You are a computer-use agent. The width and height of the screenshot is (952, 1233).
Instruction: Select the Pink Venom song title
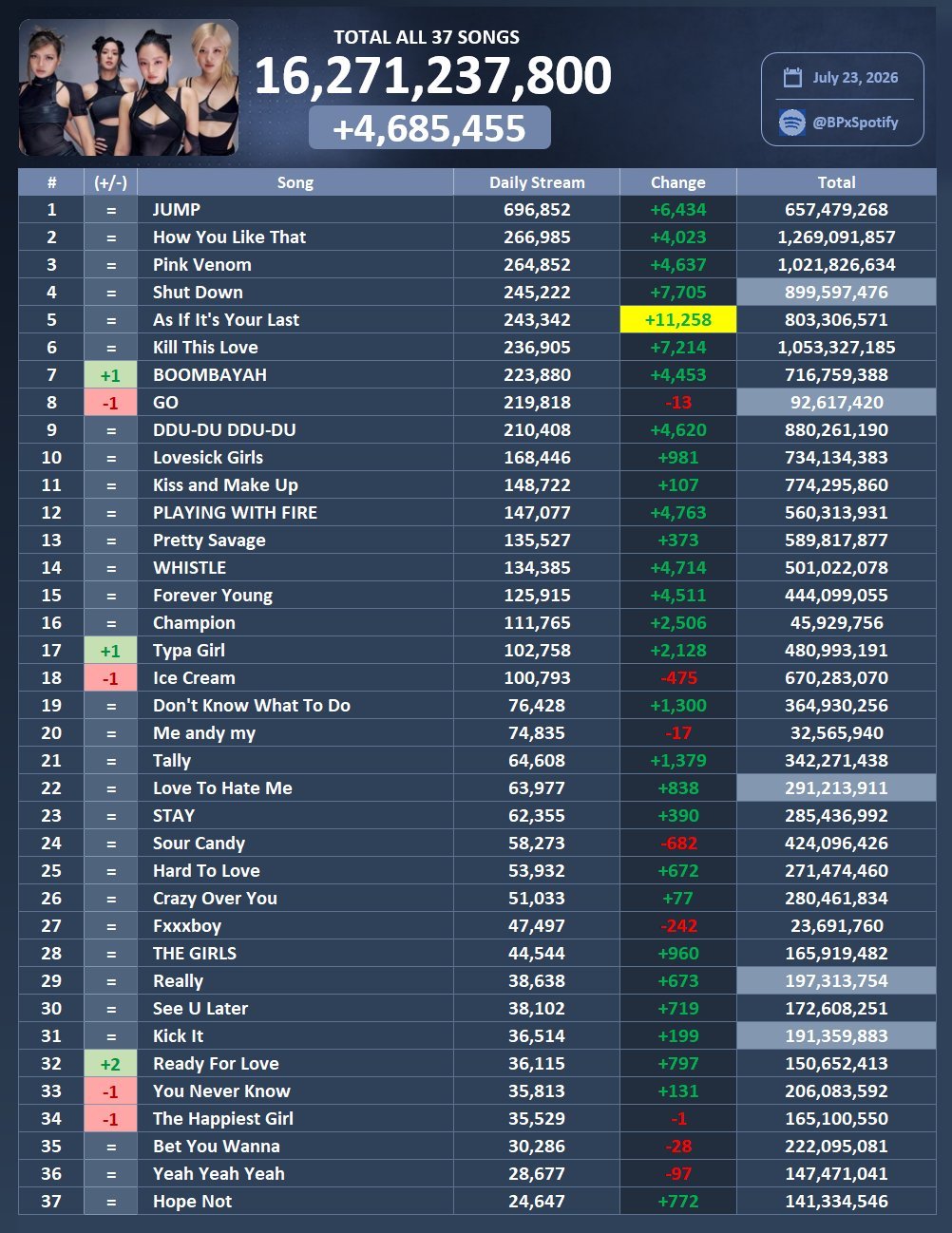202,265
